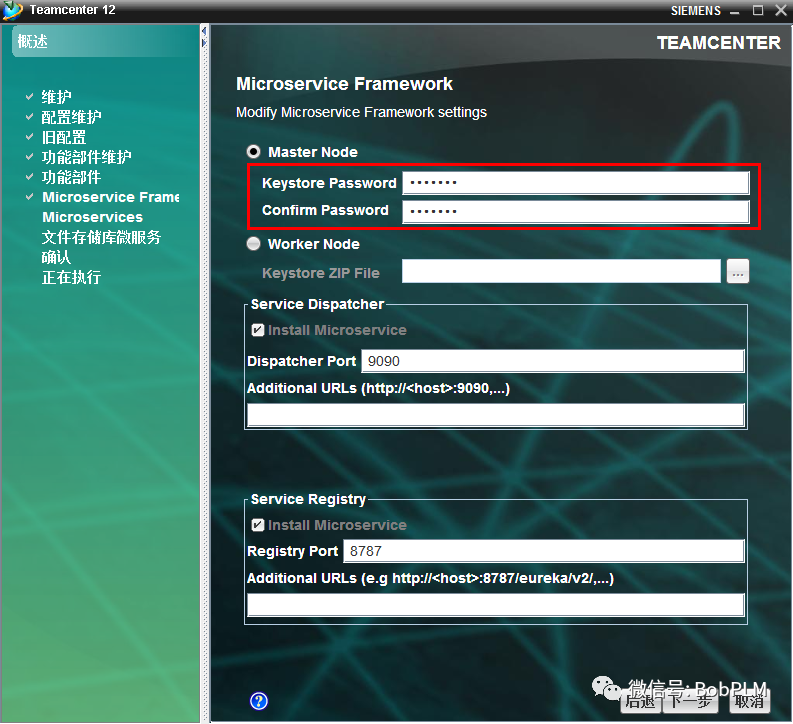Screen dimensions: 793x724
Task: Click the 后退 (Back) button
Action: click(640, 701)
